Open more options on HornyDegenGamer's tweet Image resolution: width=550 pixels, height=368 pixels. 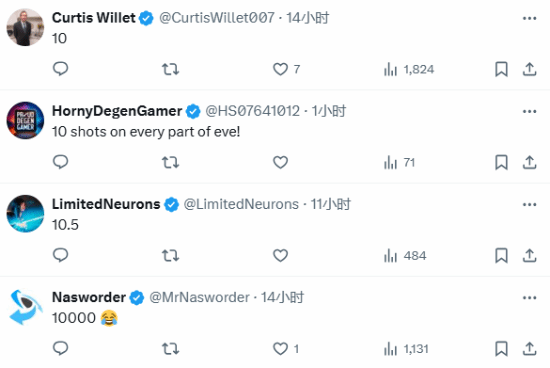click(529, 112)
